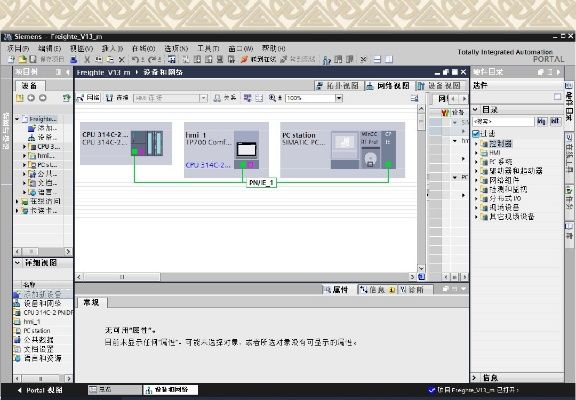Image resolution: width=576 pixels, height=400 pixels.
Task: Open the 信息 info tab in inspector
Action: [x=377, y=289]
